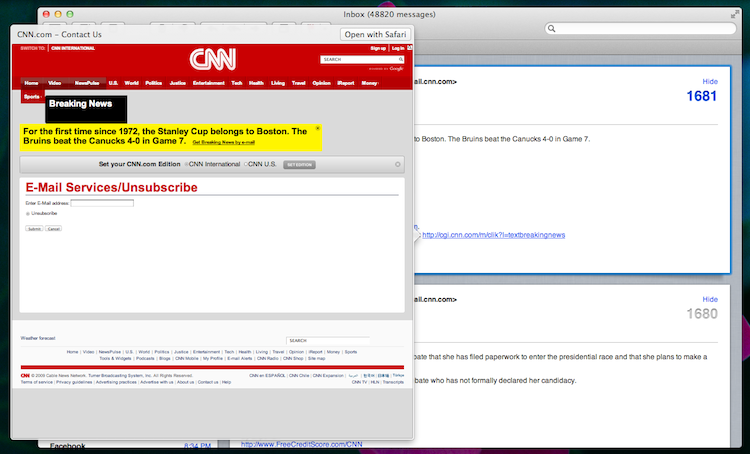The height and width of the screenshot is (454, 750).
Task: Hide message 1681 in Mail
Action: [710, 82]
